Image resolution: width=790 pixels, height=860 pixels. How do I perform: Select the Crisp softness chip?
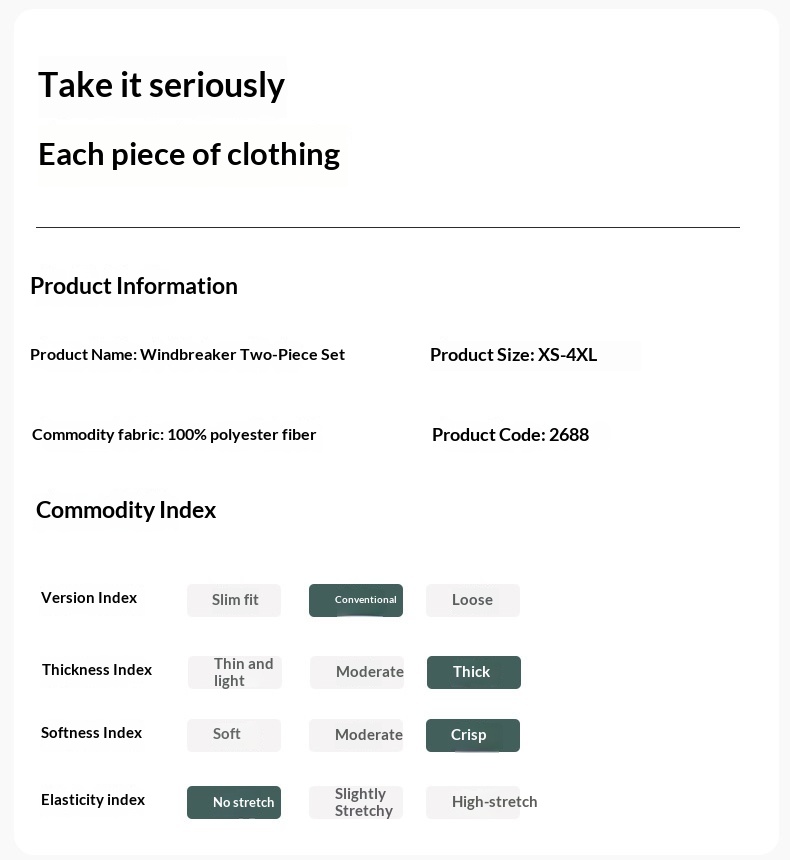(x=472, y=735)
